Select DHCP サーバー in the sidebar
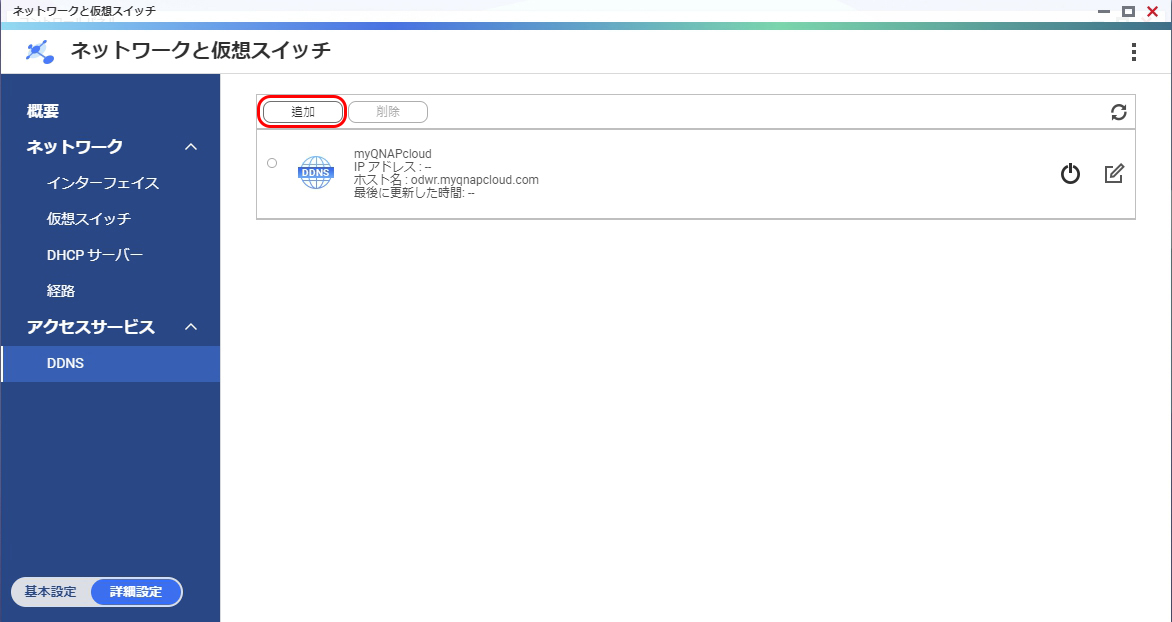1172x622 pixels. click(95, 255)
